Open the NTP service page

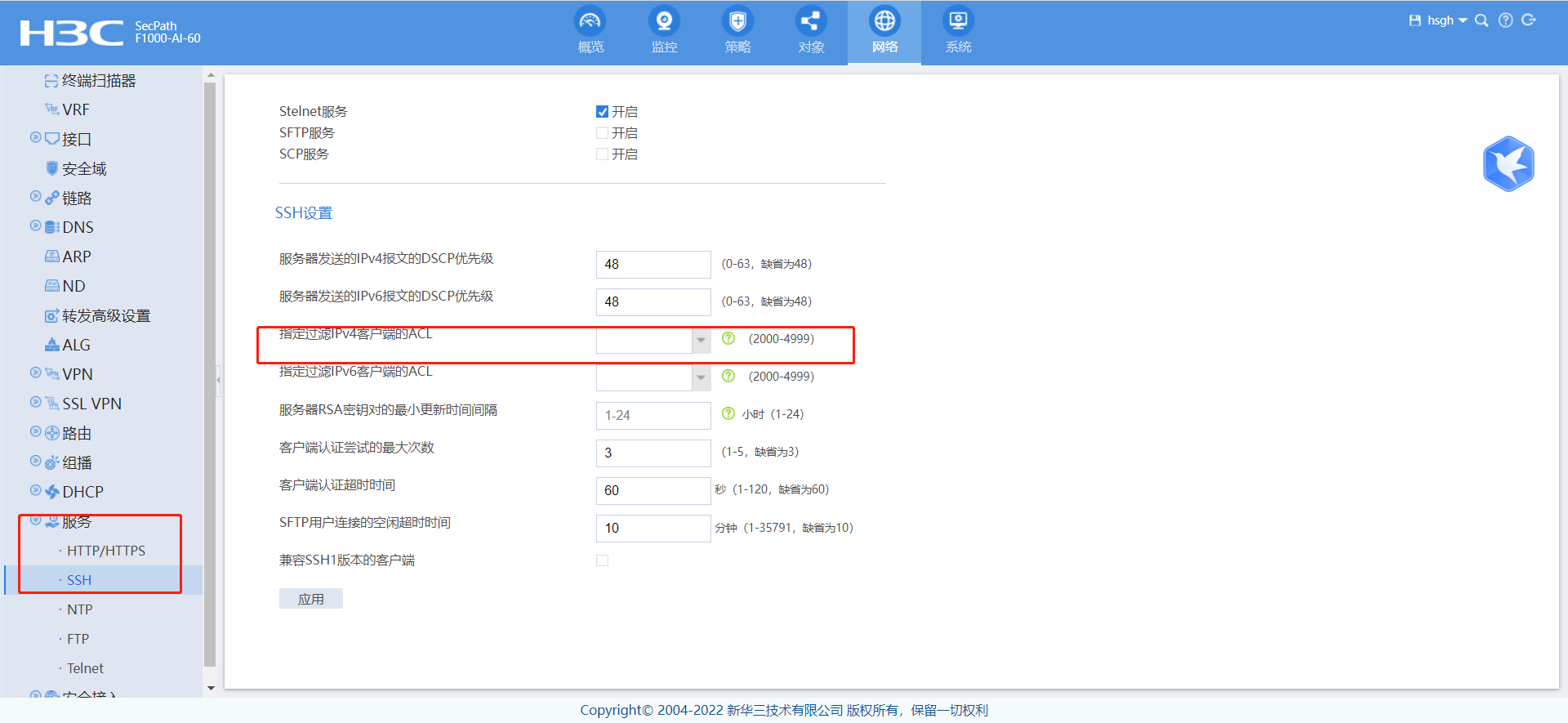coord(80,610)
